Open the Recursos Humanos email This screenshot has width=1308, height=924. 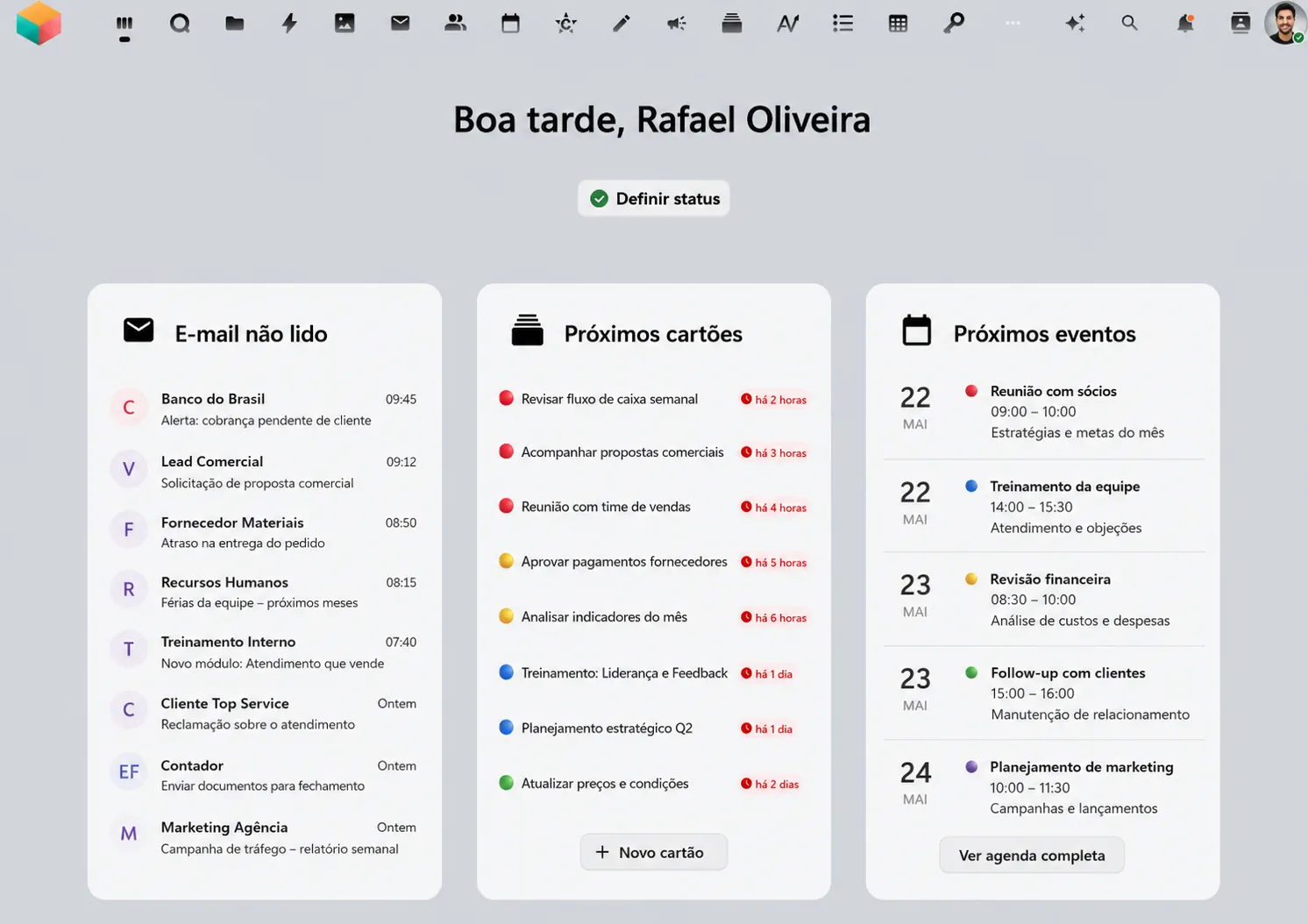point(264,592)
